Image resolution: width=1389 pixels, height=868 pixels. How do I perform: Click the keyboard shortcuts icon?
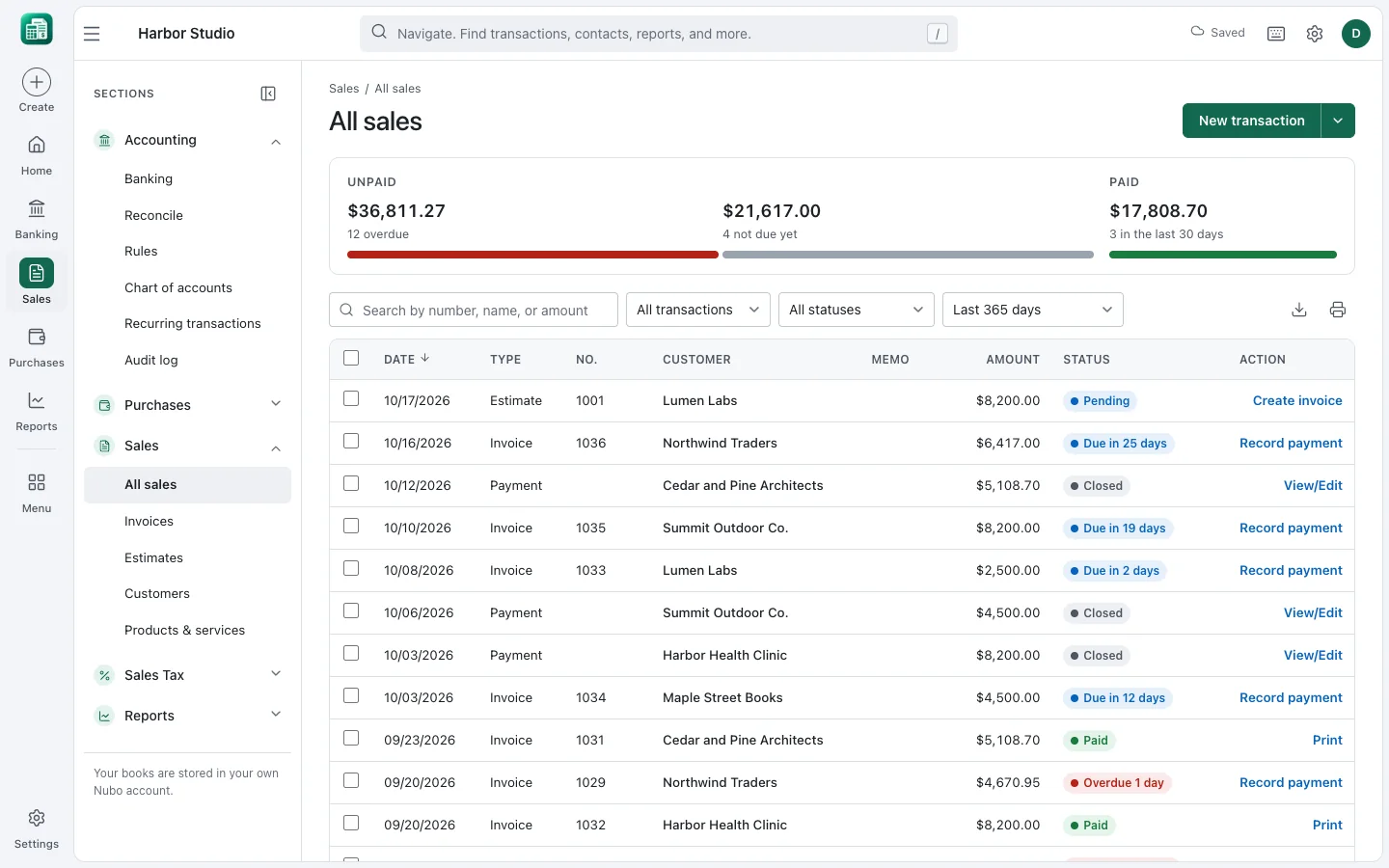click(1276, 34)
